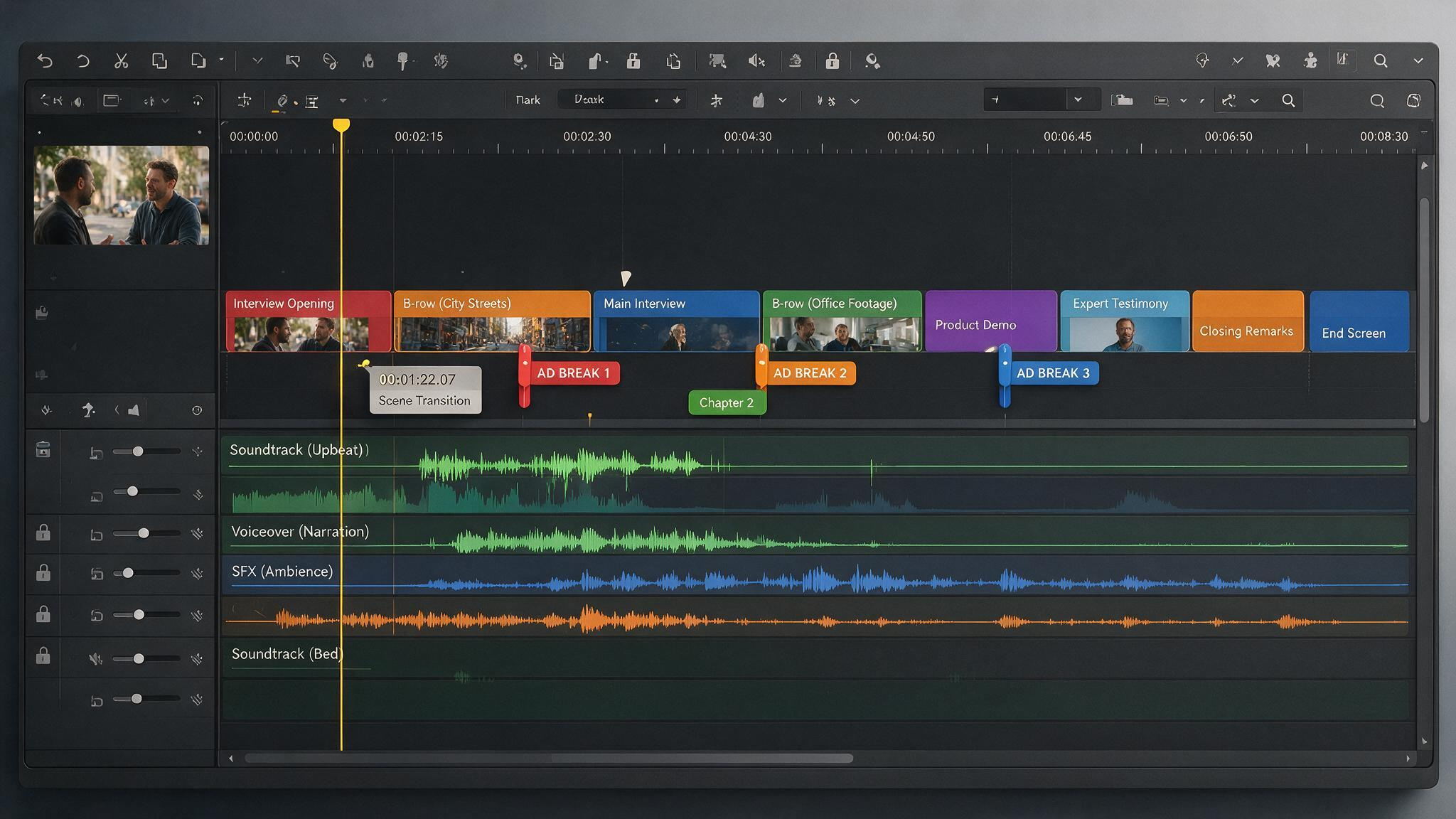This screenshot has height=819, width=1456.
Task: Click the Undo arrow icon
Action: (45, 61)
